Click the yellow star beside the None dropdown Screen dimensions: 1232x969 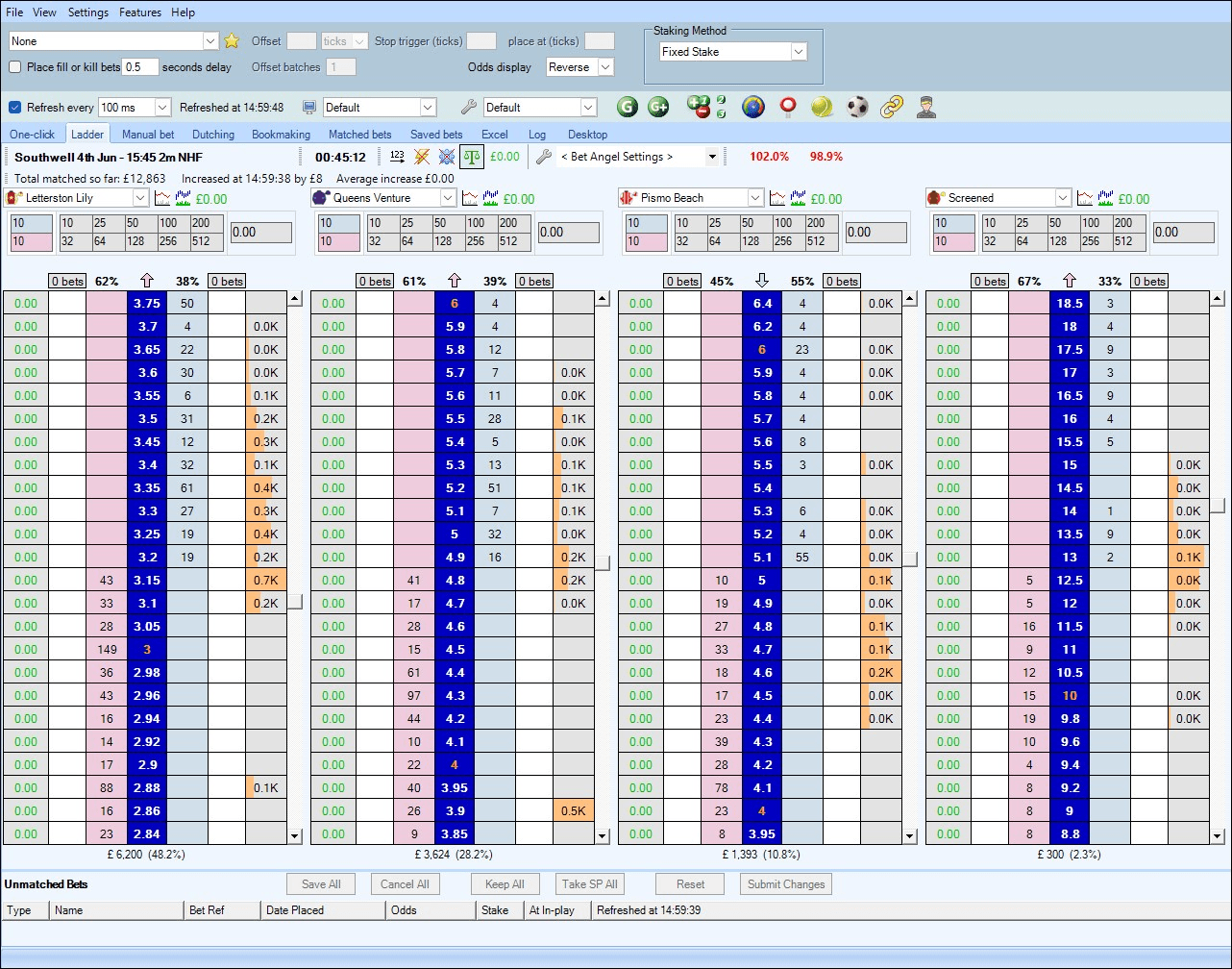point(232,41)
